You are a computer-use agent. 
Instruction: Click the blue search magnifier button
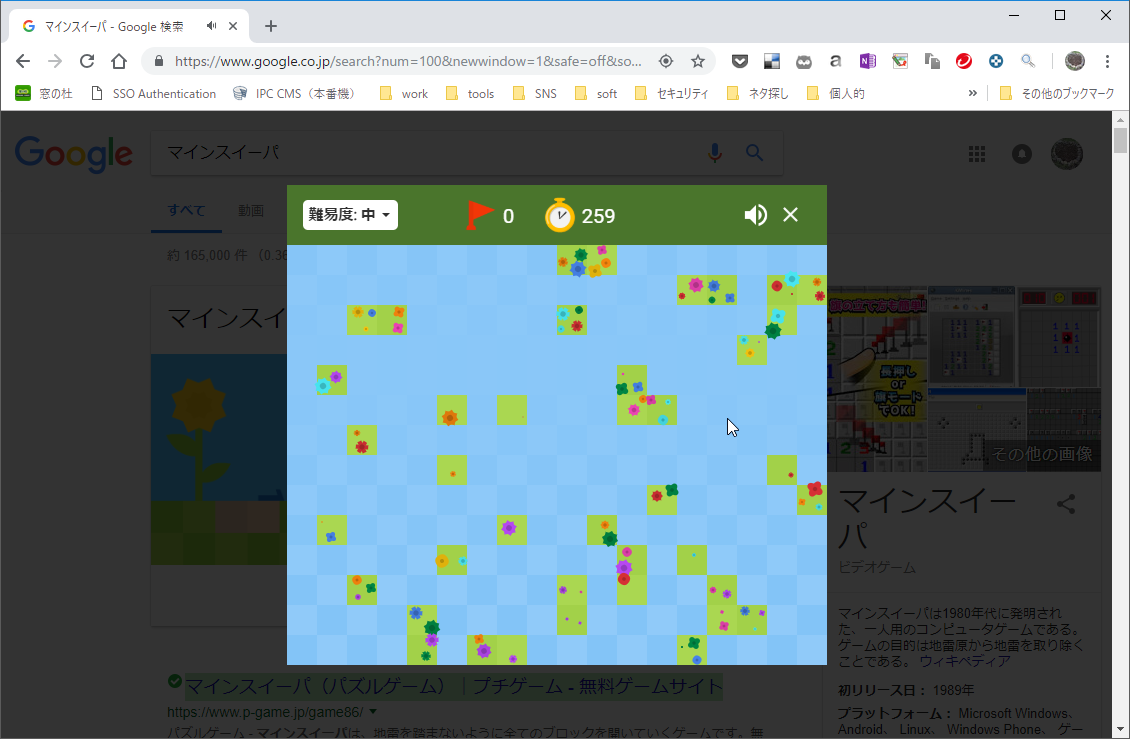[754, 153]
